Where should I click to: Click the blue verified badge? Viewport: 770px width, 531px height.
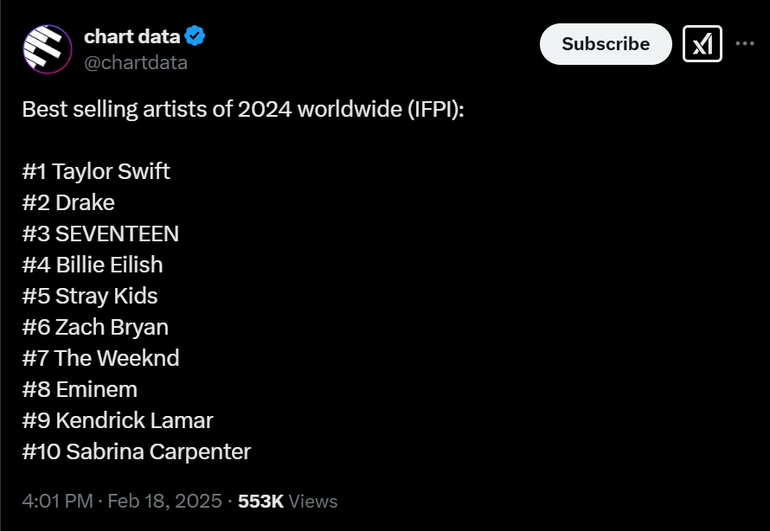coord(196,37)
